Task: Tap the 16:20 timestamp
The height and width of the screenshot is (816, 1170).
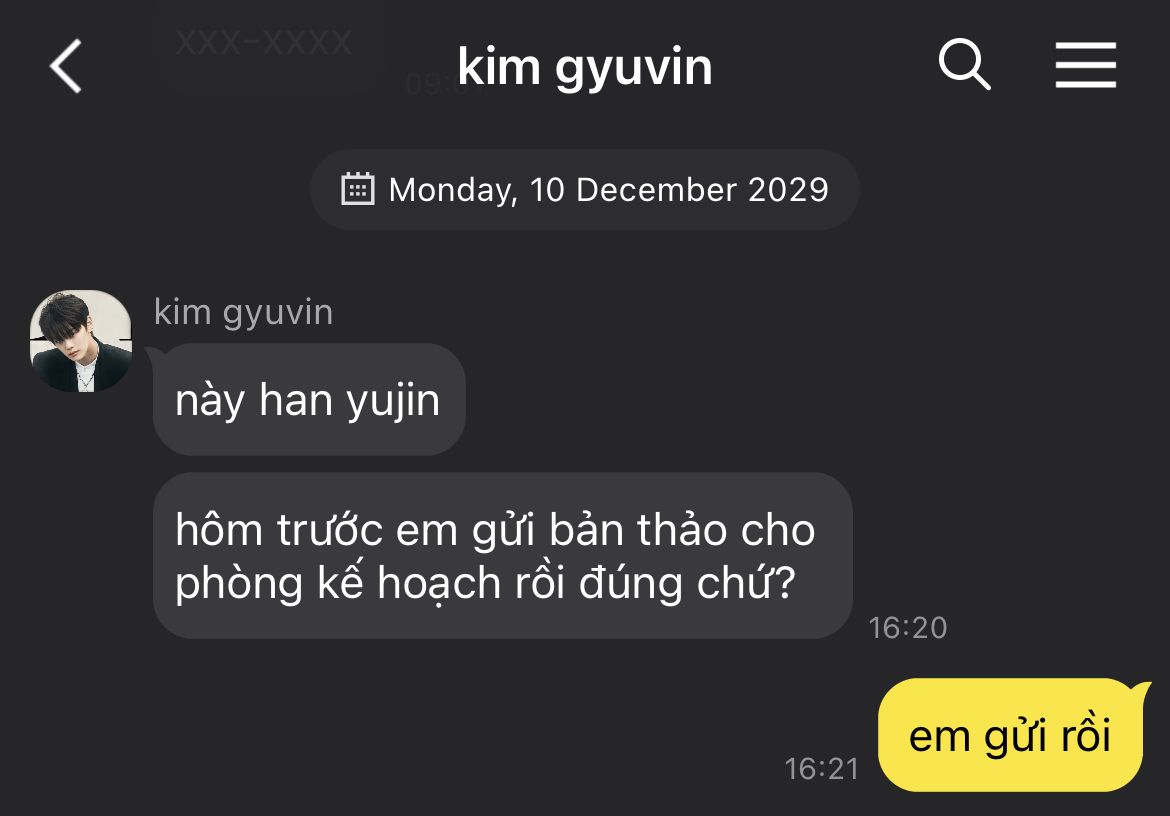Action: (907, 628)
